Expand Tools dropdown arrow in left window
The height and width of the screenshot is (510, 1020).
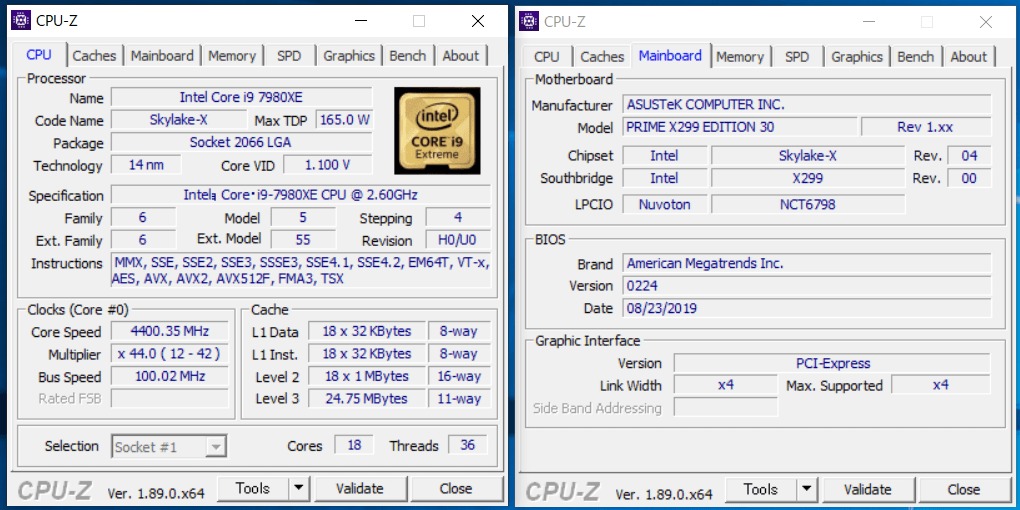click(299, 489)
